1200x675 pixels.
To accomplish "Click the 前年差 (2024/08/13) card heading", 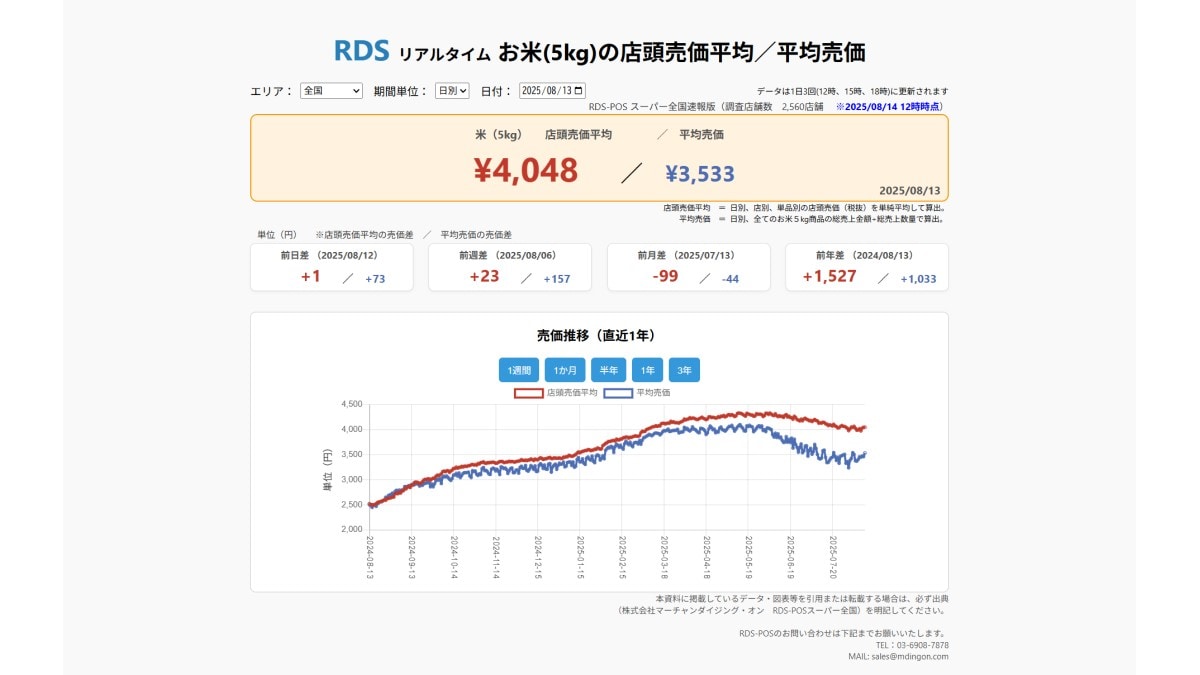I will click(866, 255).
